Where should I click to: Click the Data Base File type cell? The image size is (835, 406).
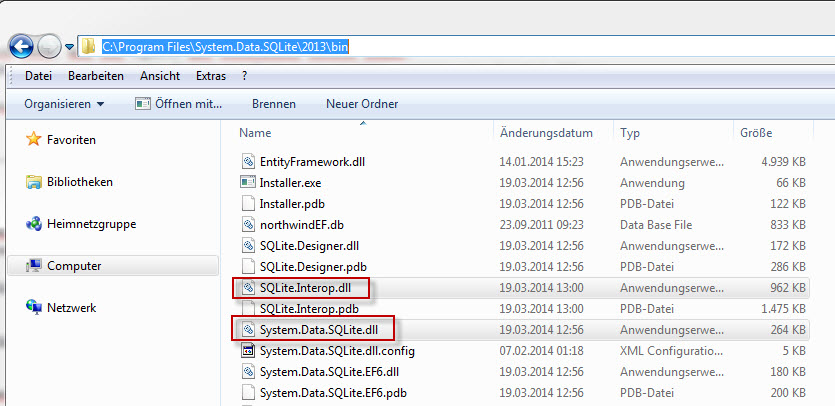(x=656, y=225)
